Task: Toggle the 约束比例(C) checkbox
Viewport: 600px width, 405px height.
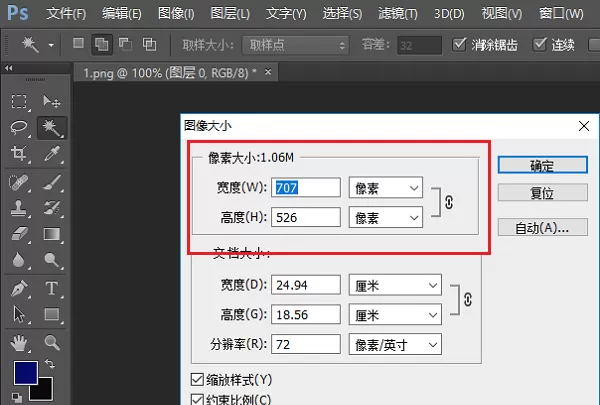Action: pos(197,399)
